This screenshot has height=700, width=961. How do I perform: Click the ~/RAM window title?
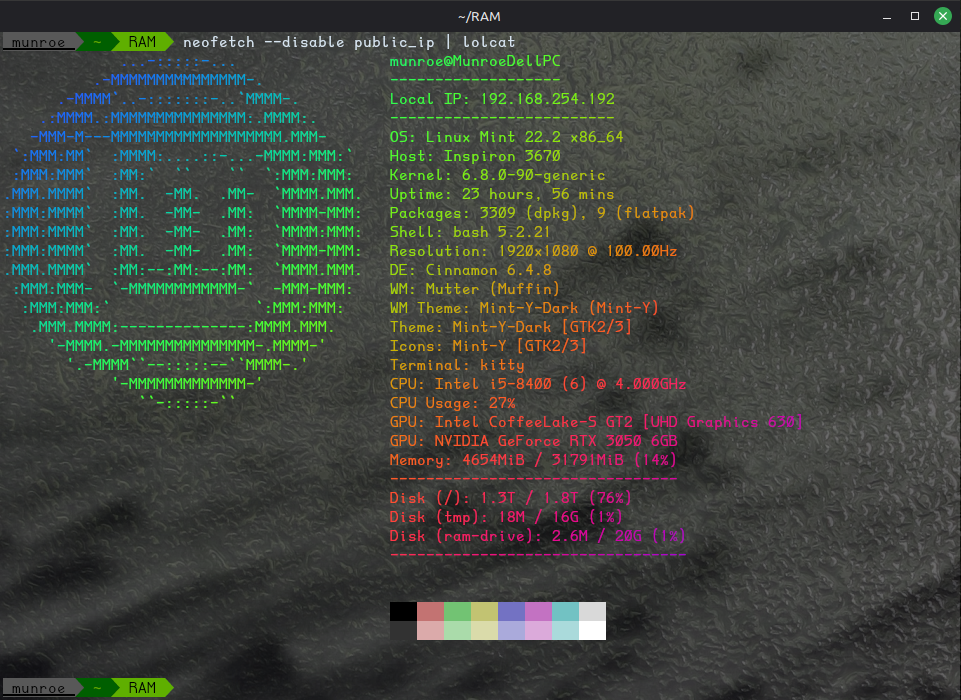[480, 16]
